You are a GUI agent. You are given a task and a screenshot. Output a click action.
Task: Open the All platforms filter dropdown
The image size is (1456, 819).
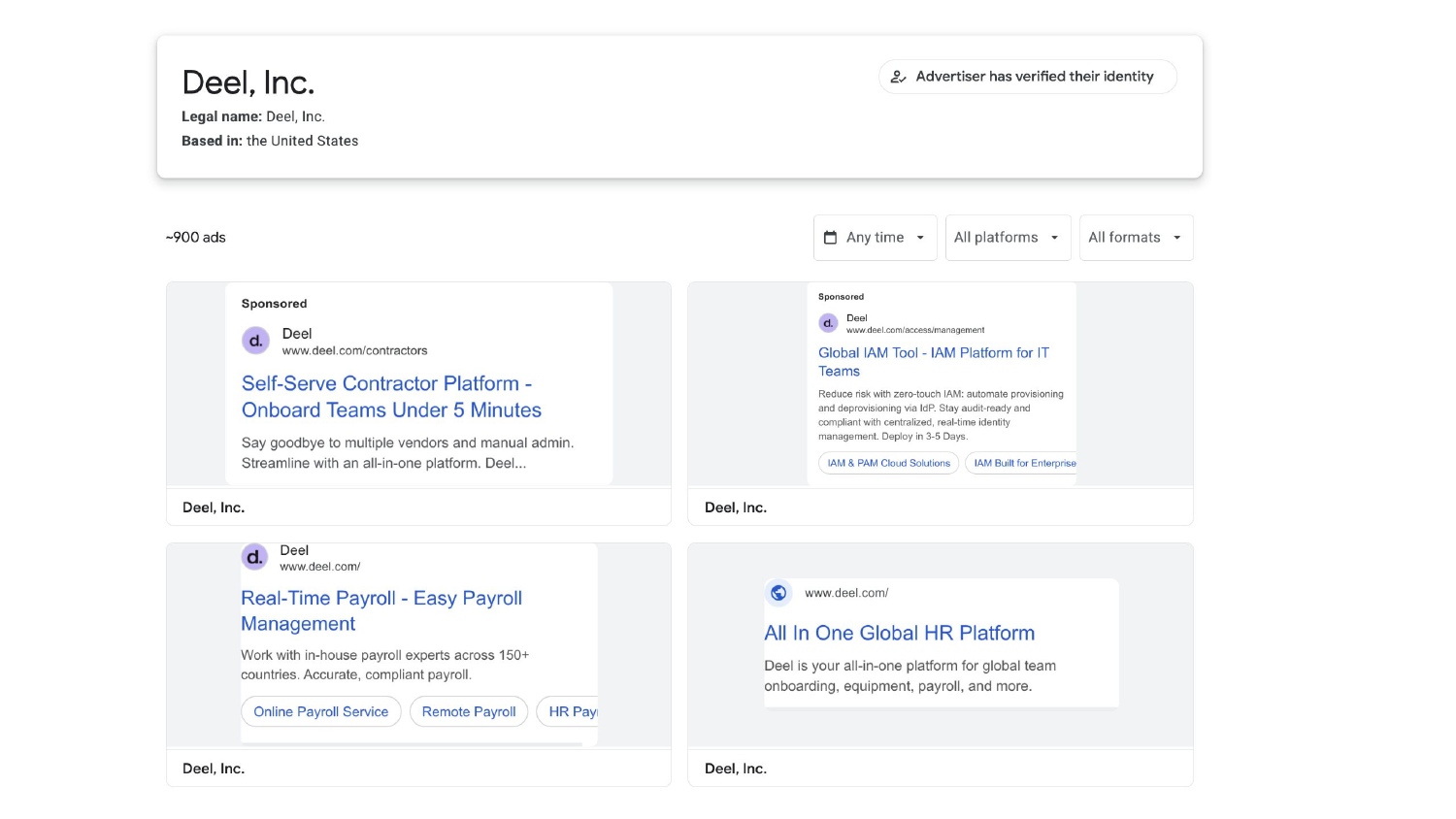point(1009,238)
